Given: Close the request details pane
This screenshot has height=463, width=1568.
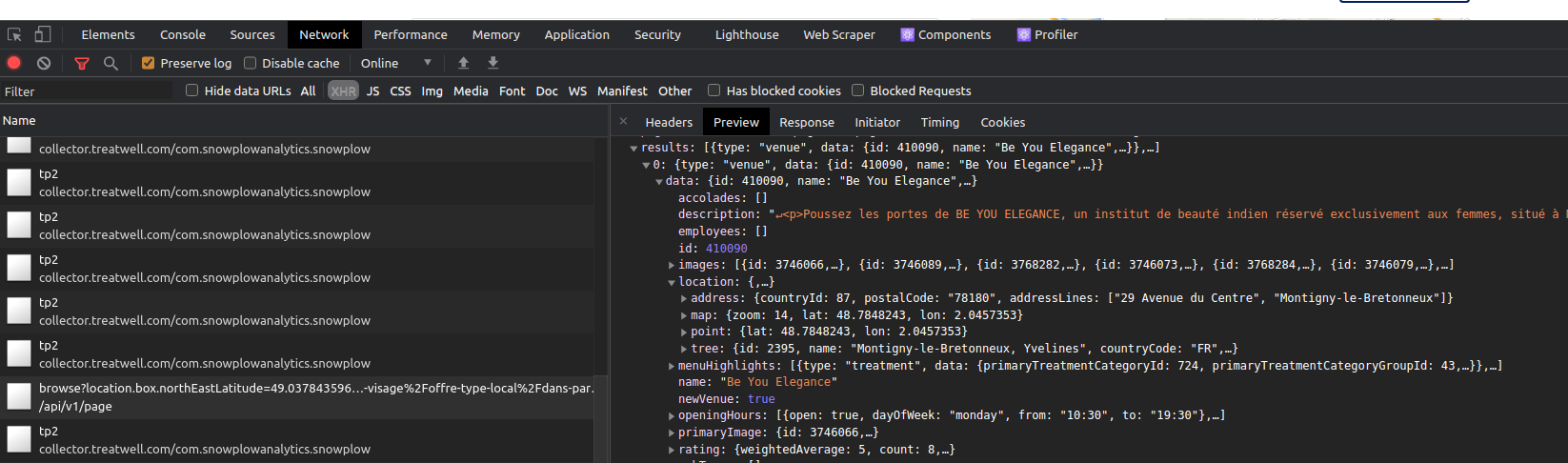Looking at the screenshot, I should click(623, 122).
